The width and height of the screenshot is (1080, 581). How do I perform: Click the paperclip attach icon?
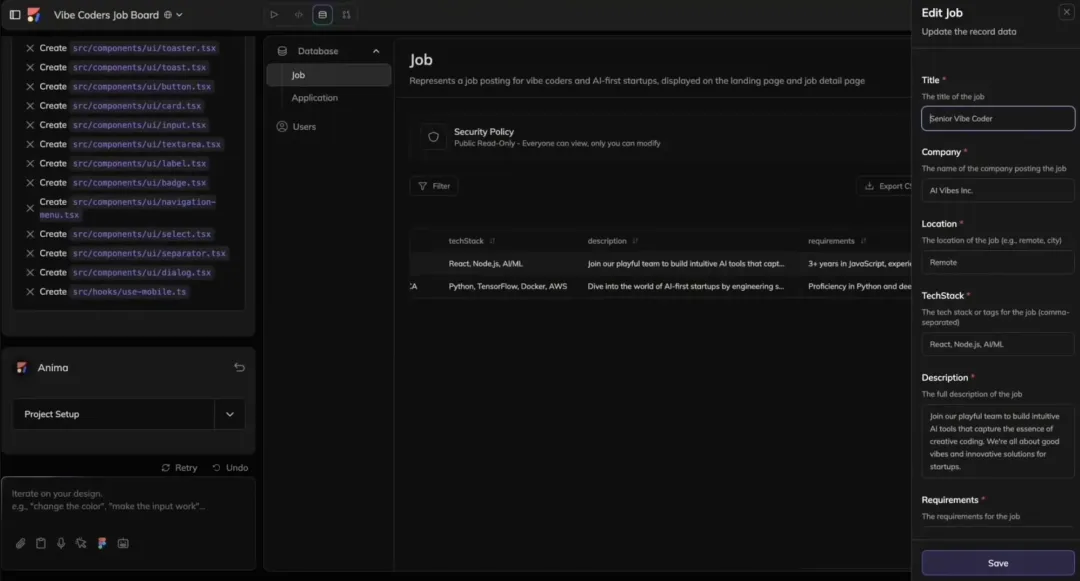(21, 544)
